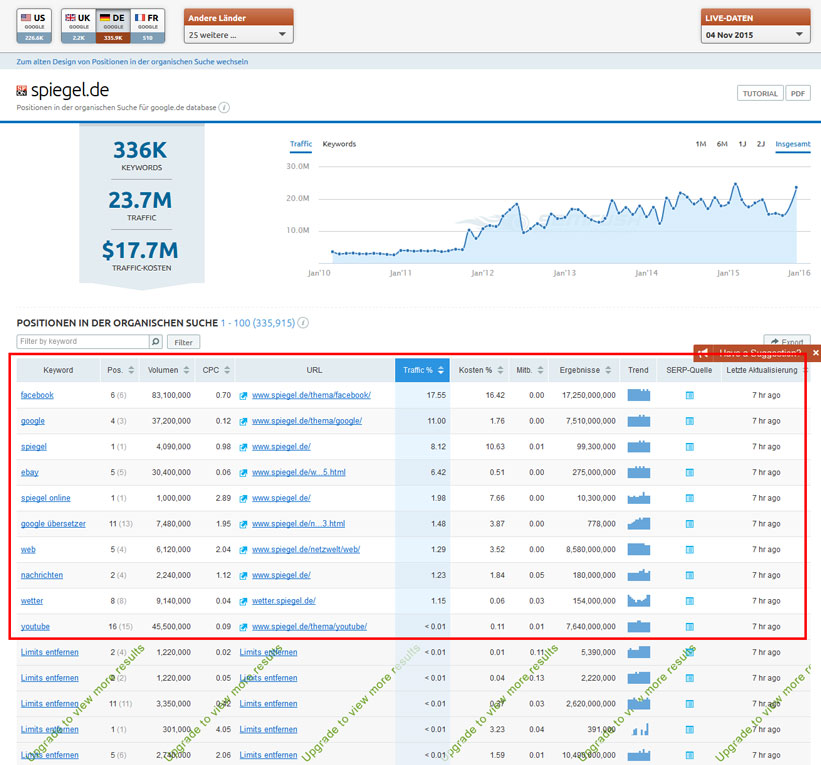
Task: Switch to old design link in top banner
Action: pyautogui.click(x=132, y=62)
